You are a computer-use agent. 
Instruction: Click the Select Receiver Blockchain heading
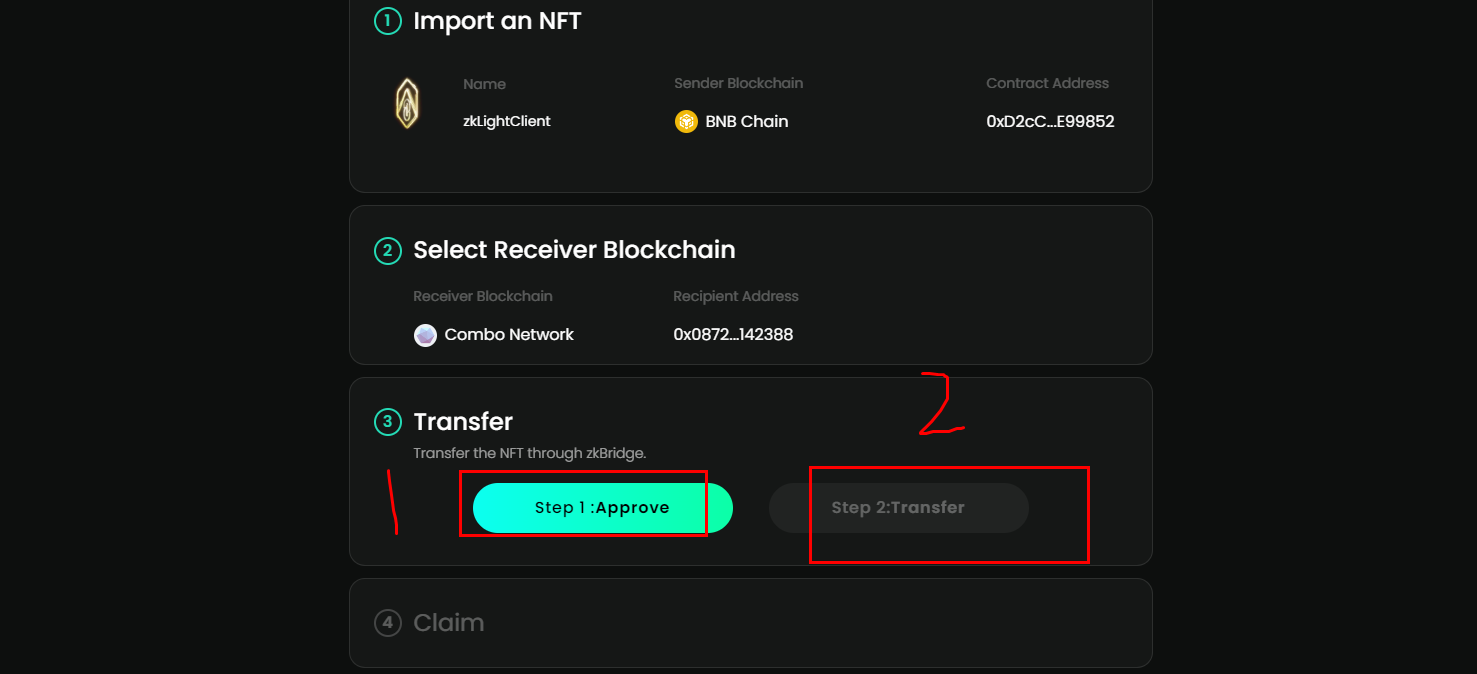click(574, 250)
